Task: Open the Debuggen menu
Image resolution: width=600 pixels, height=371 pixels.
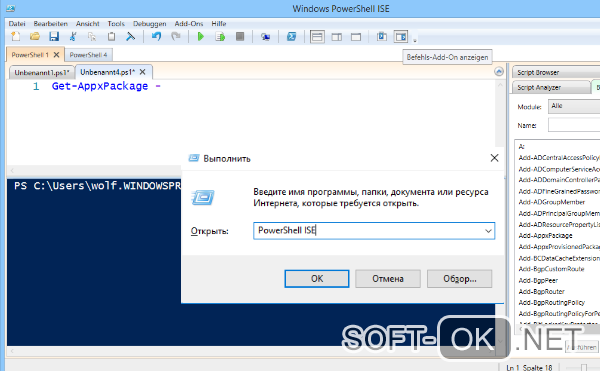Action: (150, 24)
